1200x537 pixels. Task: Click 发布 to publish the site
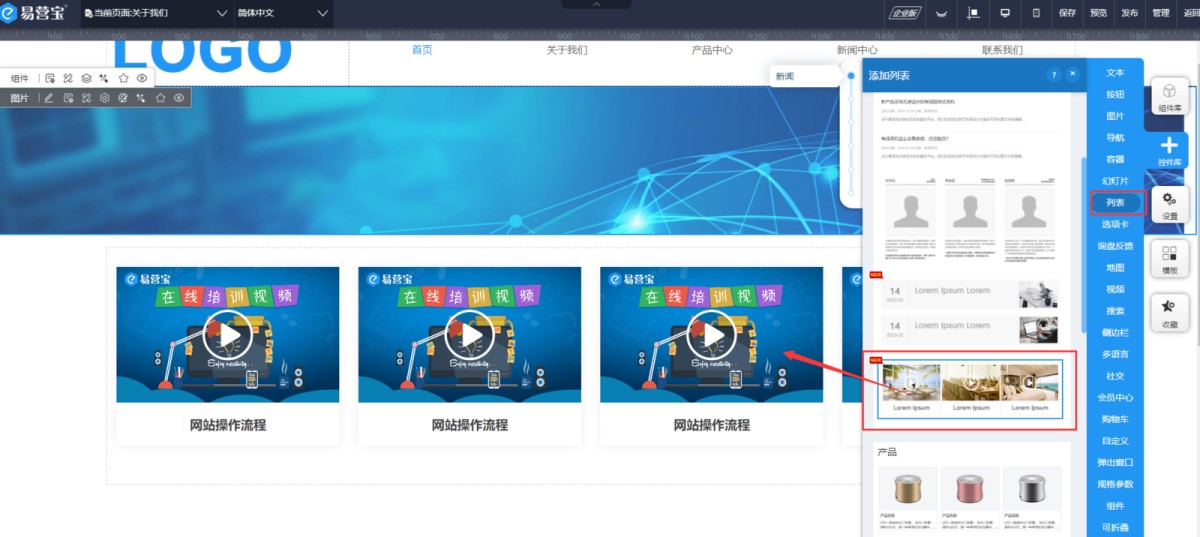pyautogui.click(x=1129, y=13)
